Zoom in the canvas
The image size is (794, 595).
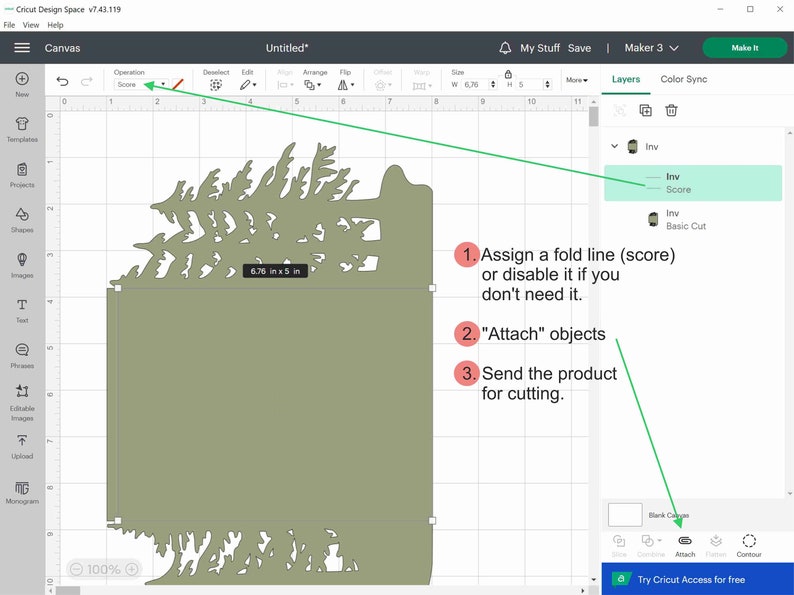click(132, 569)
